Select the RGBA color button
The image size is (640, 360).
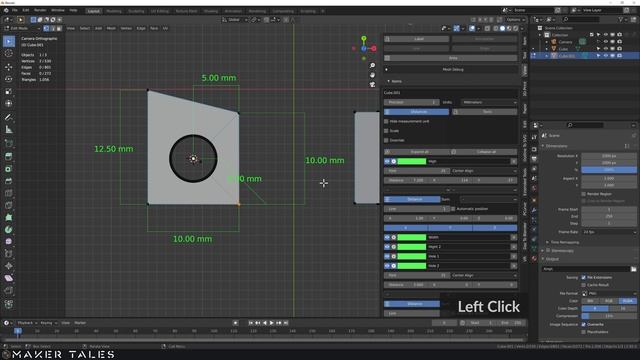[628, 301]
